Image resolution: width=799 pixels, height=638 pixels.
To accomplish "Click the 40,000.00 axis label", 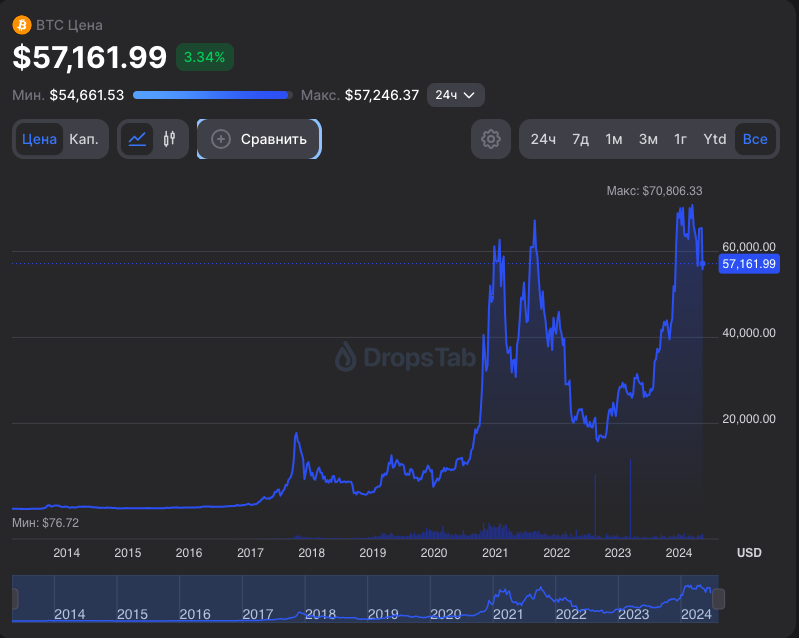I will 749,333.
